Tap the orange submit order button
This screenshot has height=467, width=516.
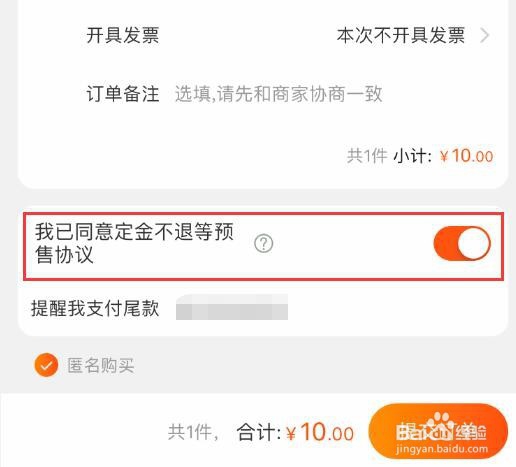pos(438,431)
